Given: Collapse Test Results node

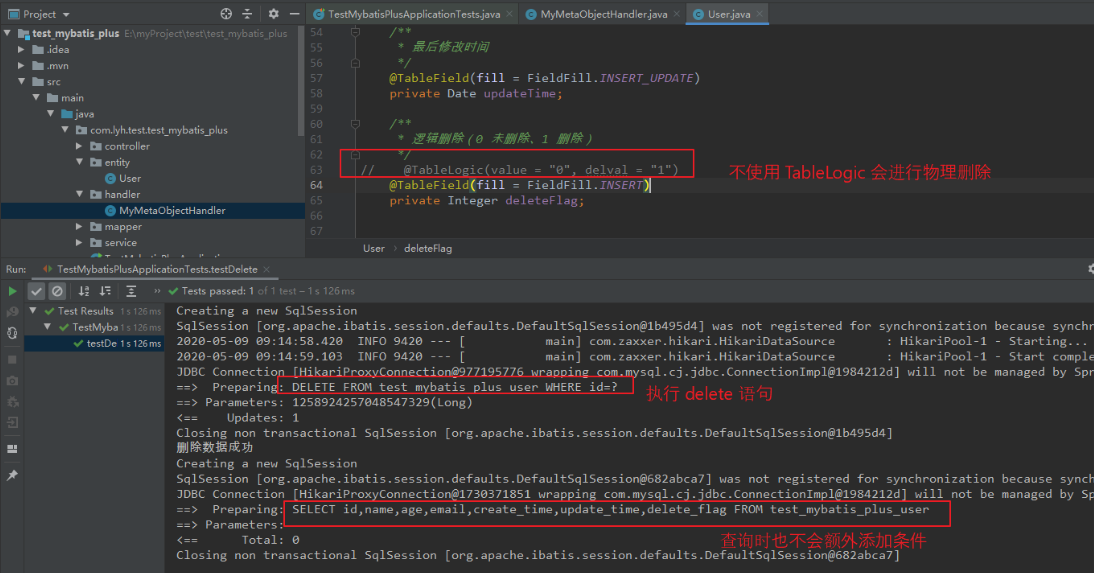Looking at the screenshot, I should click(x=33, y=311).
